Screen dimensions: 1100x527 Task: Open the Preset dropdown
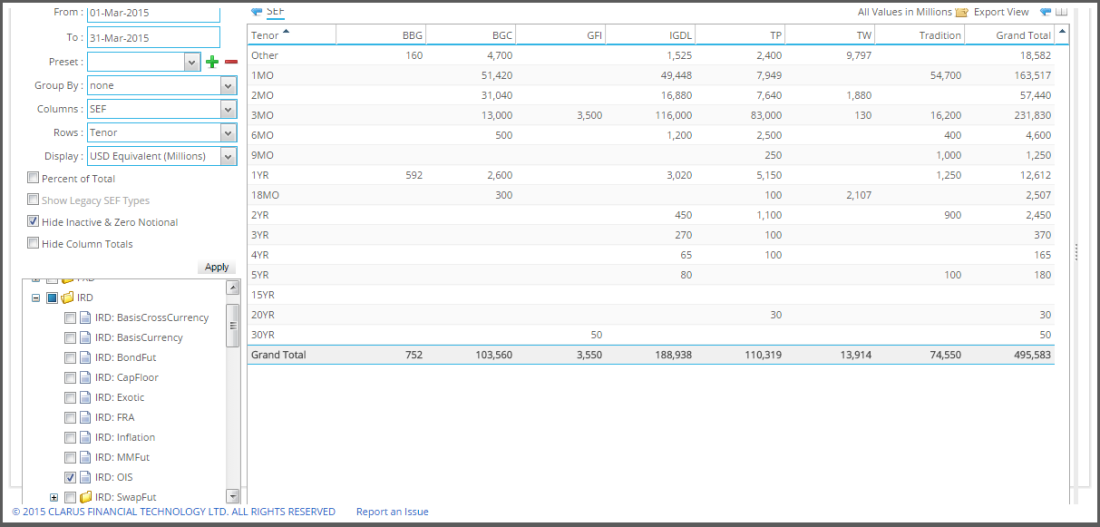tap(193, 62)
